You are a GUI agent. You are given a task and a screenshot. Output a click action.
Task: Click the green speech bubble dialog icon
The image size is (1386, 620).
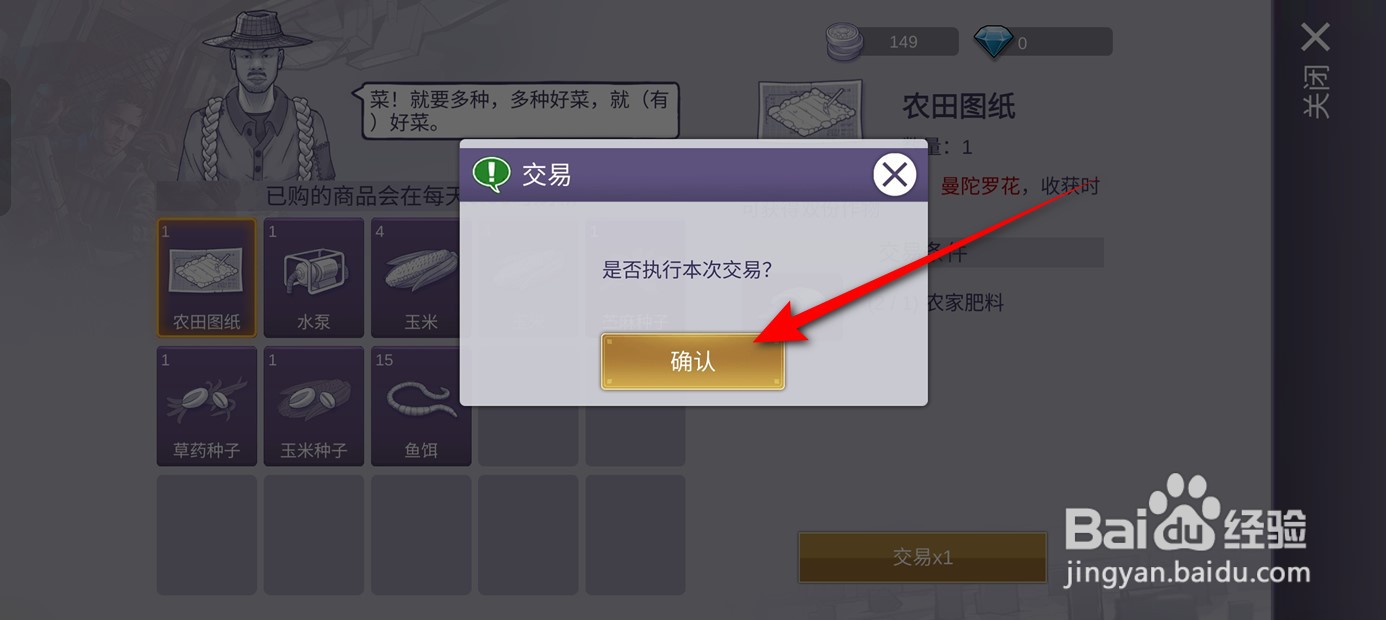[491, 175]
